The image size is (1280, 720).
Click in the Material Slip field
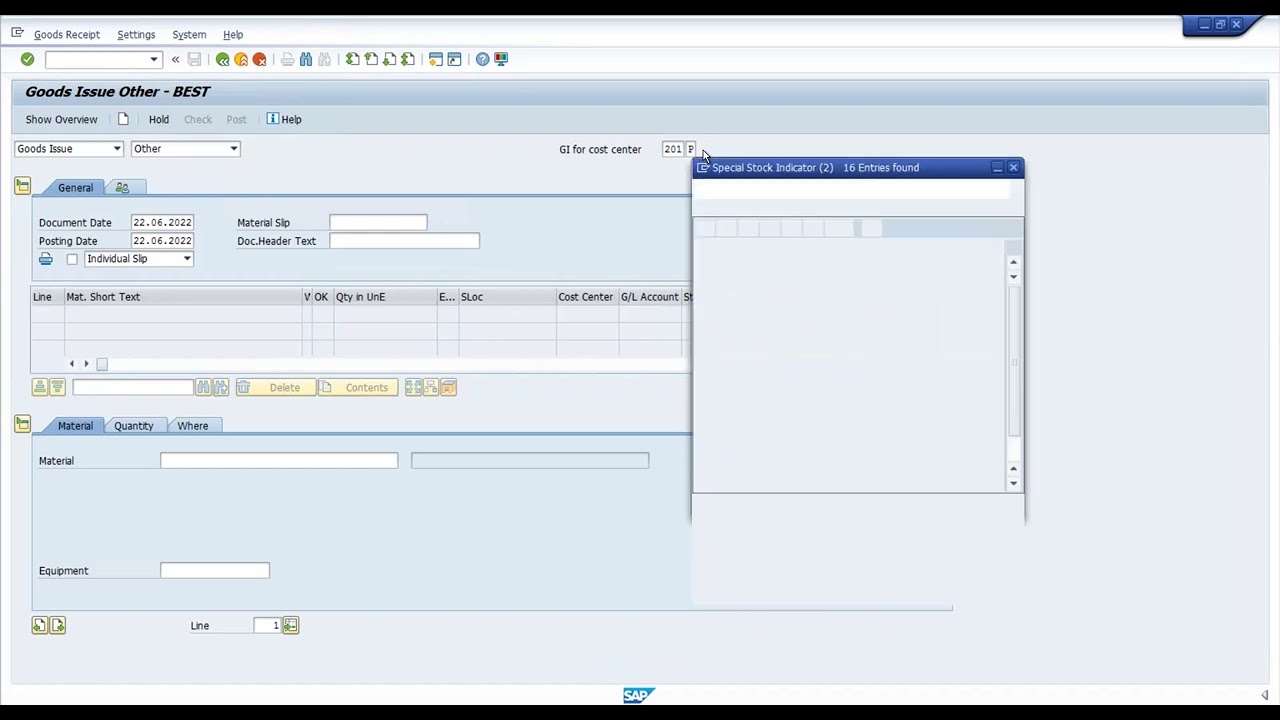pos(378,222)
